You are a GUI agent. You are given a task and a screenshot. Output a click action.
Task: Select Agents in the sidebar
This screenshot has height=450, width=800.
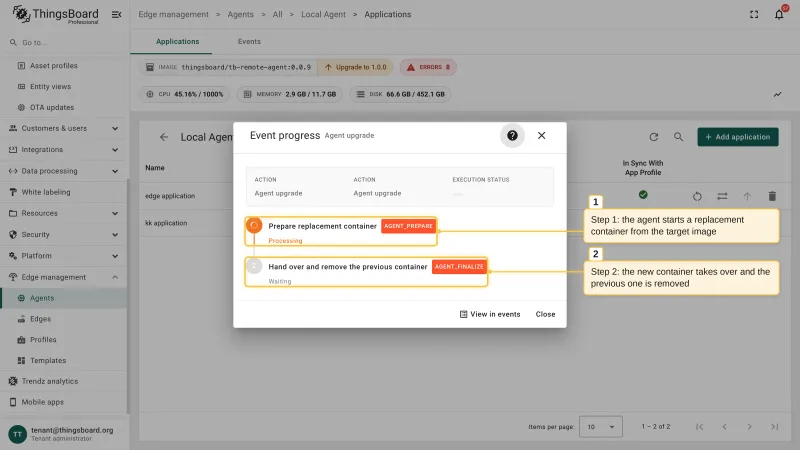click(x=64, y=298)
